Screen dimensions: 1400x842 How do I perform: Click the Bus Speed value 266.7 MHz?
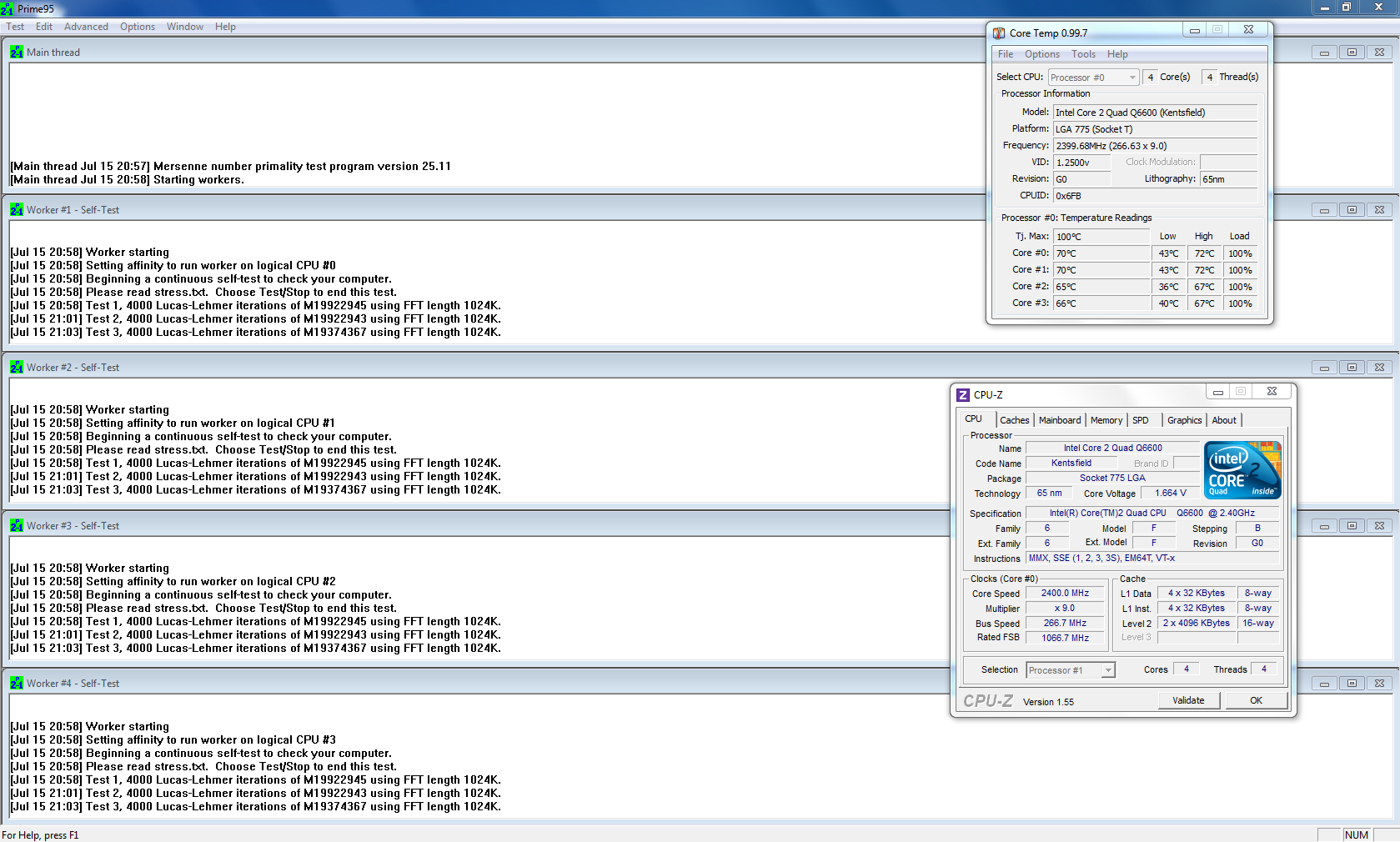1065,624
